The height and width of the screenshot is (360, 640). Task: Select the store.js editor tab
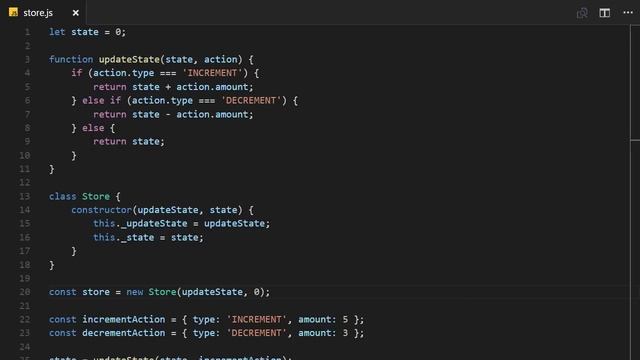43,13
